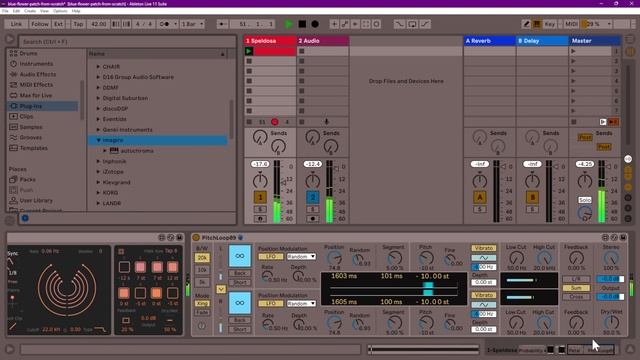Toggle track activator B on Delay return
The image size is (640, 360).
tap(532, 198)
